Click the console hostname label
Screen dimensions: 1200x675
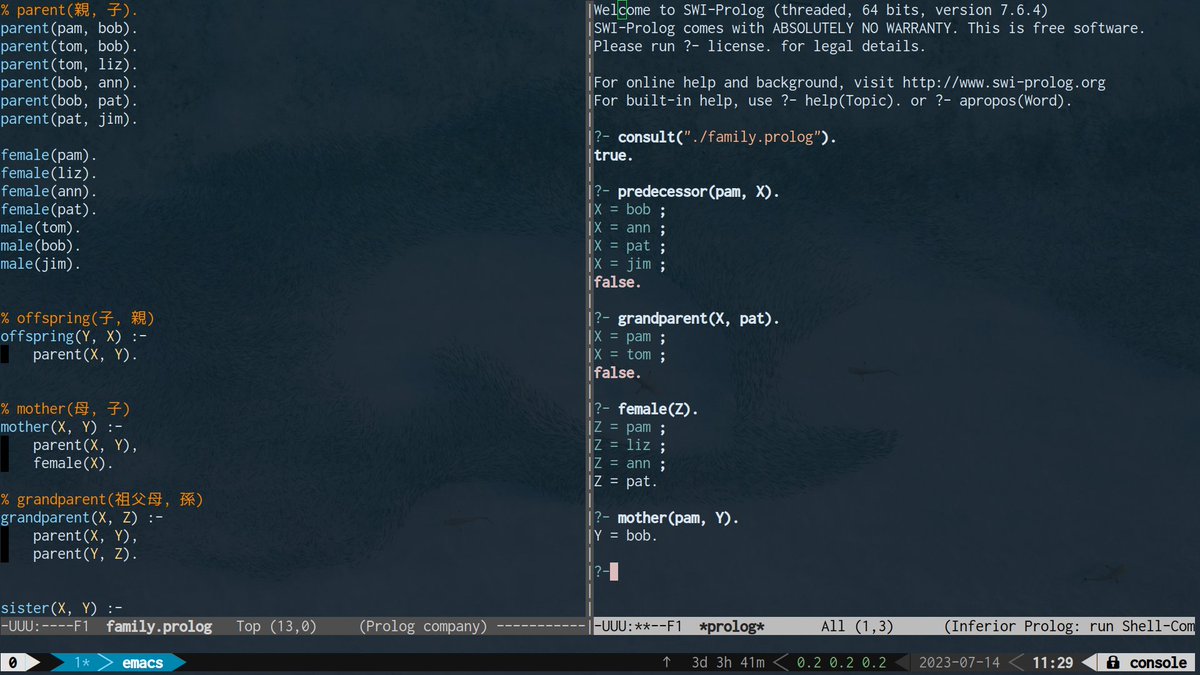(x=1158, y=663)
